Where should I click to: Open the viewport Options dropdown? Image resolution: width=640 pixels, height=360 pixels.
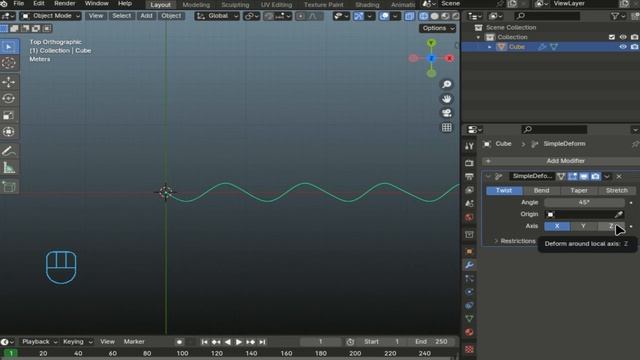437,28
